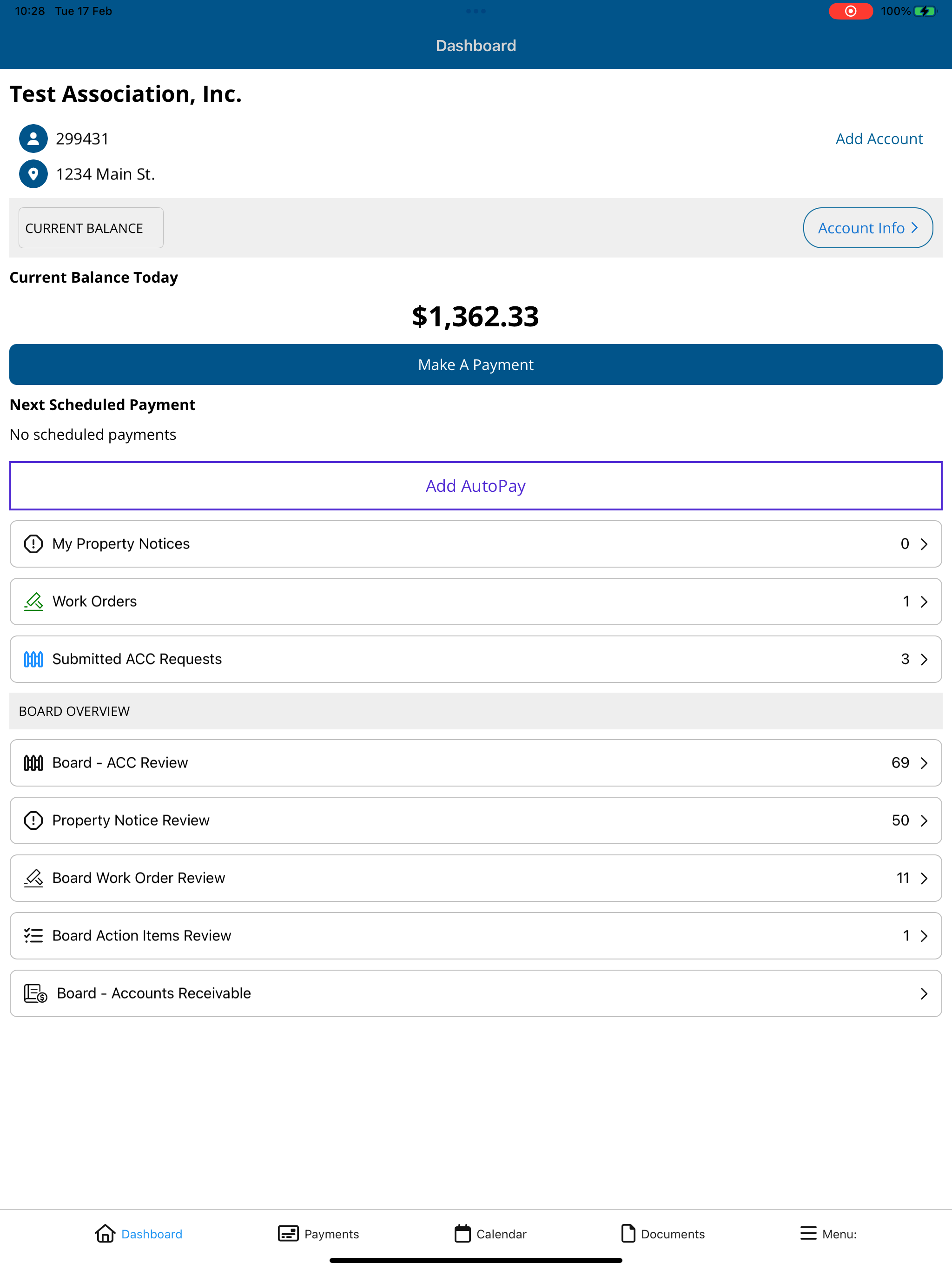Tap the home indicator bar at bottom
This screenshot has width=952, height=1270.
click(x=476, y=1260)
